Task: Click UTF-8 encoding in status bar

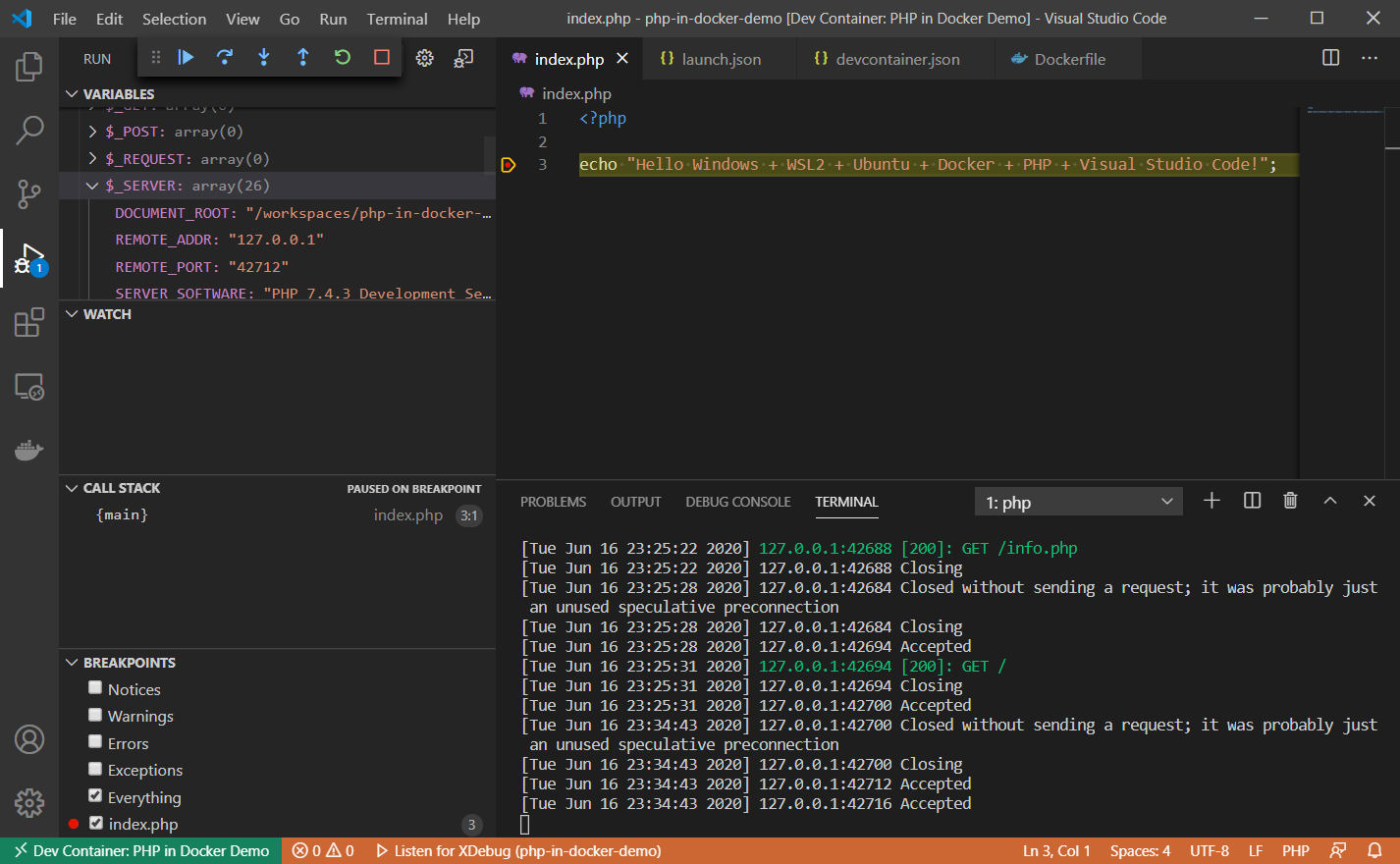Action: [x=1209, y=851]
